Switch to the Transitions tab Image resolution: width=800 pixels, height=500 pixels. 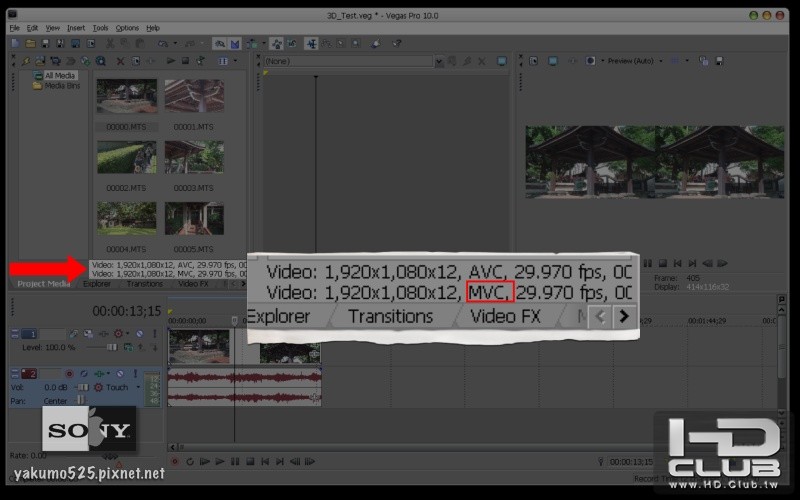tap(145, 284)
